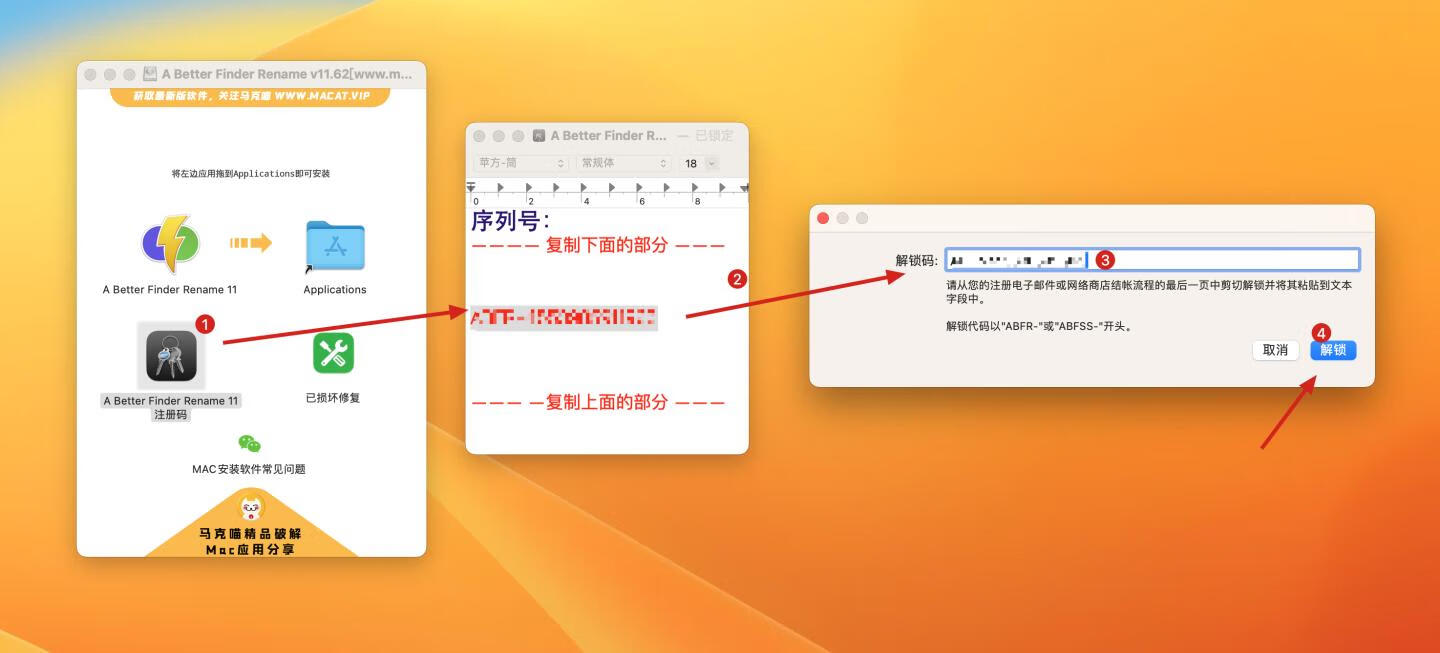
Task: Expand the font size 18 combo box arrow
Action: click(712, 163)
